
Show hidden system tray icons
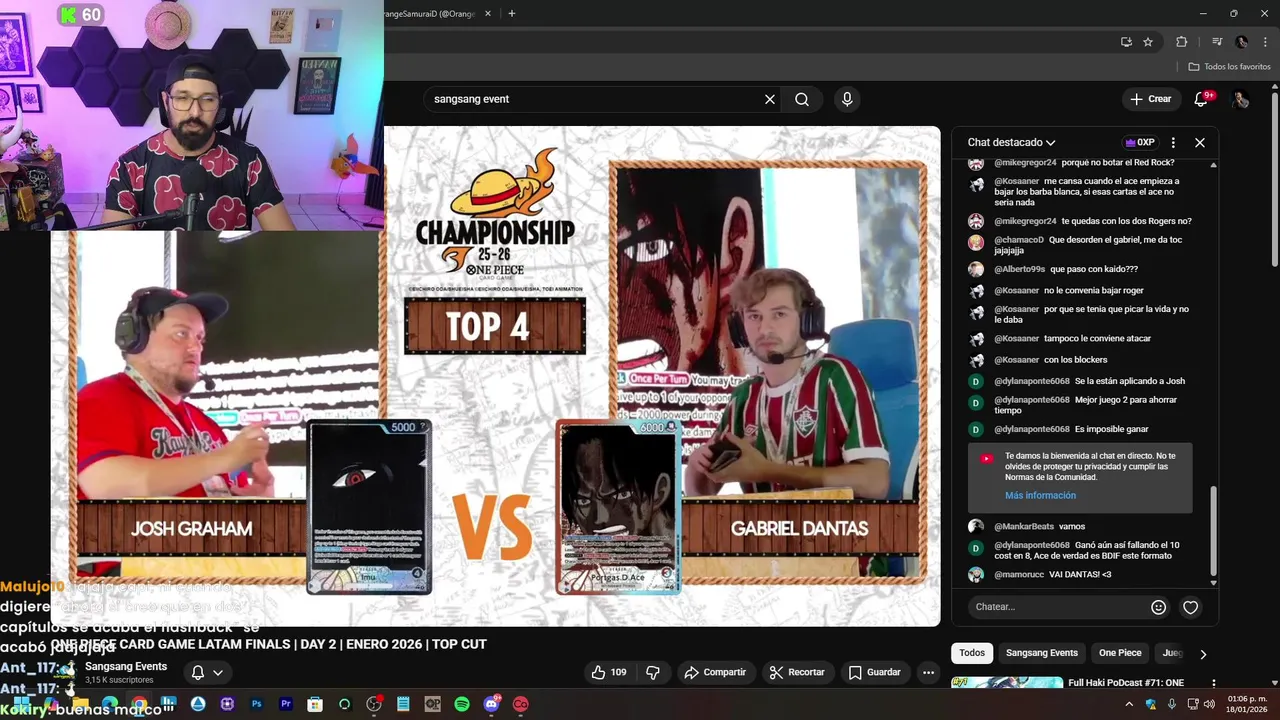(x=1129, y=704)
